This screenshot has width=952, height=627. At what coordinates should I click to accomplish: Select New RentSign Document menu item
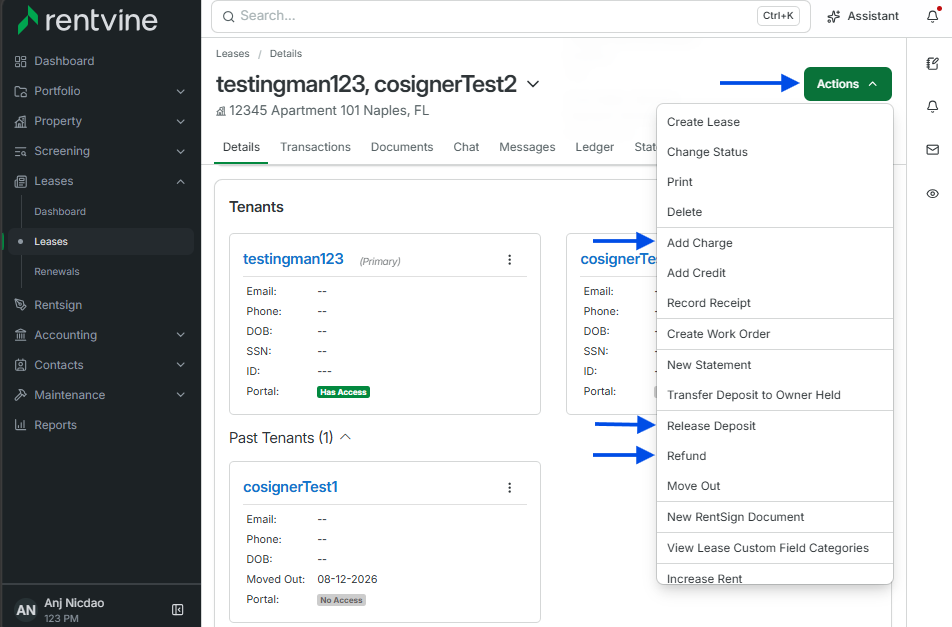[775, 517]
